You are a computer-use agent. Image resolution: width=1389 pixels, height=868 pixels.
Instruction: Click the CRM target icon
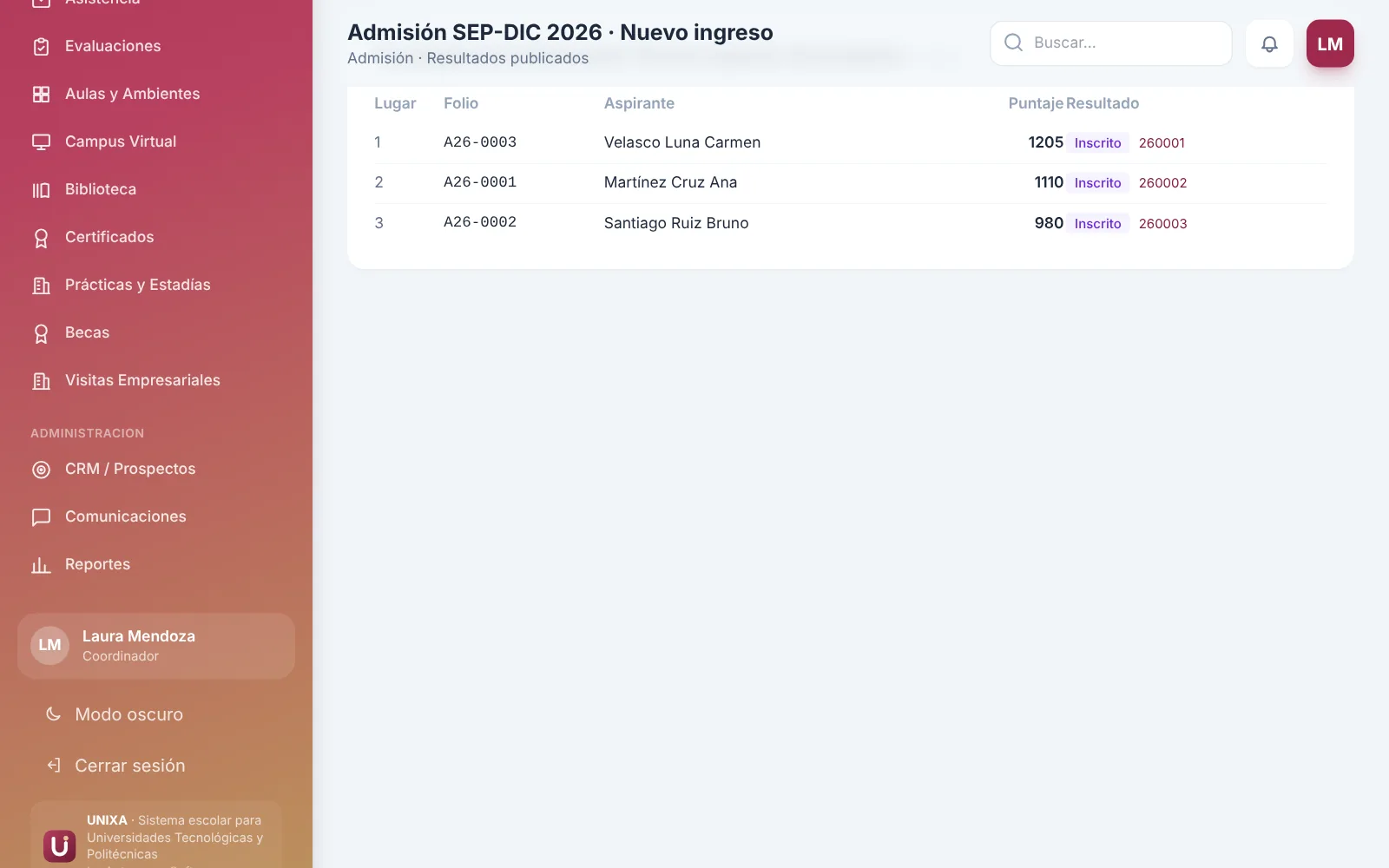41,470
